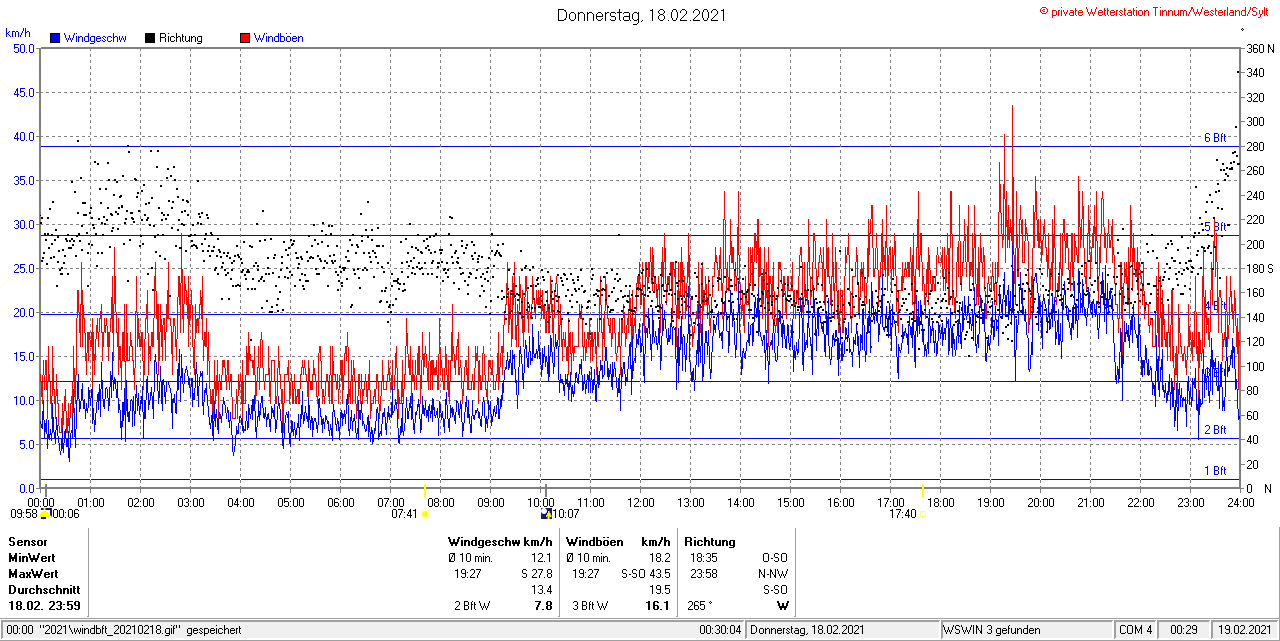Click the 00:30:04 status bar timer
This screenshot has height=641, width=1280.
pyautogui.click(x=720, y=630)
